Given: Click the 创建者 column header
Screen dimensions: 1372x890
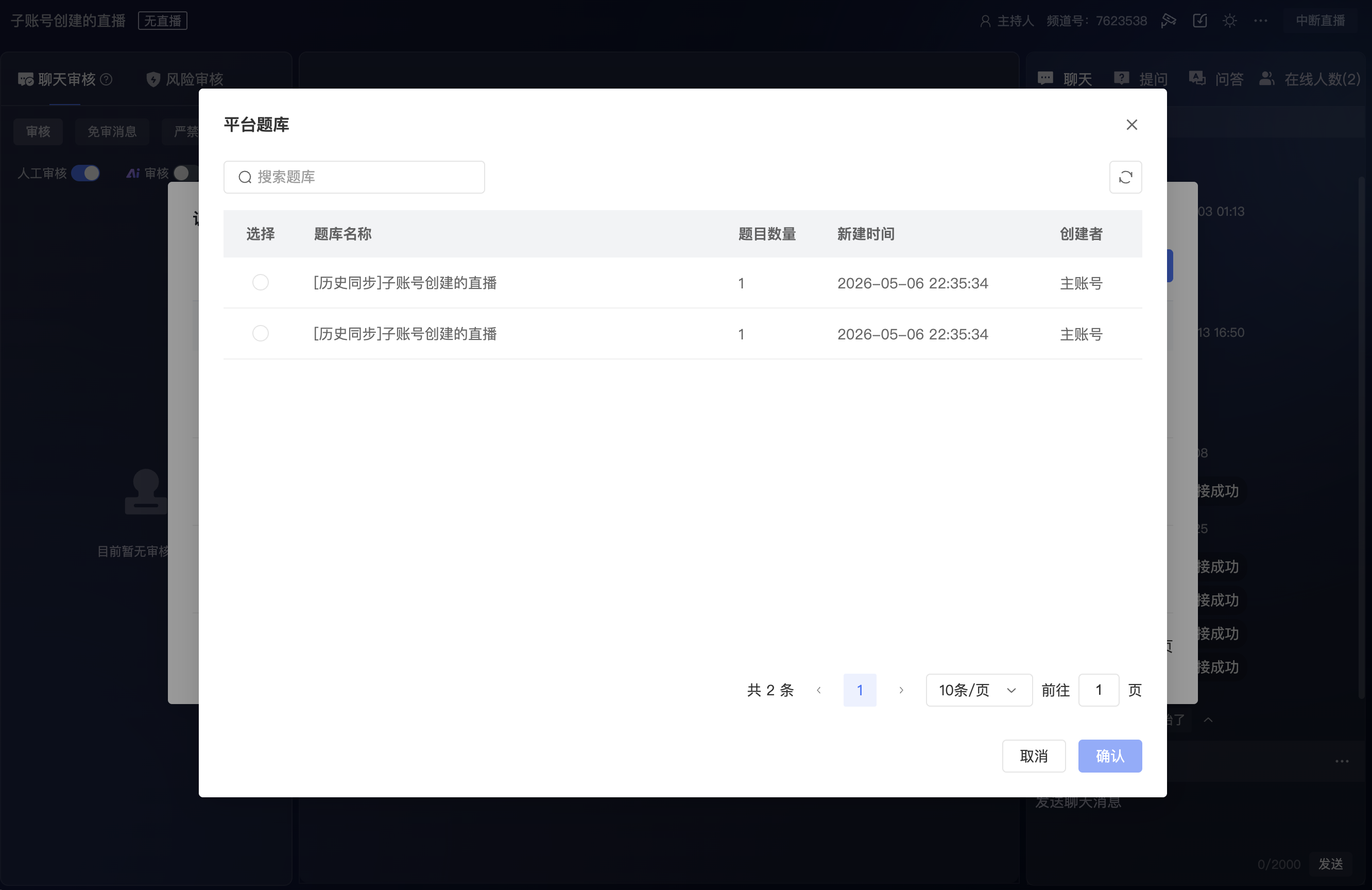Looking at the screenshot, I should tap(1081, 234).
